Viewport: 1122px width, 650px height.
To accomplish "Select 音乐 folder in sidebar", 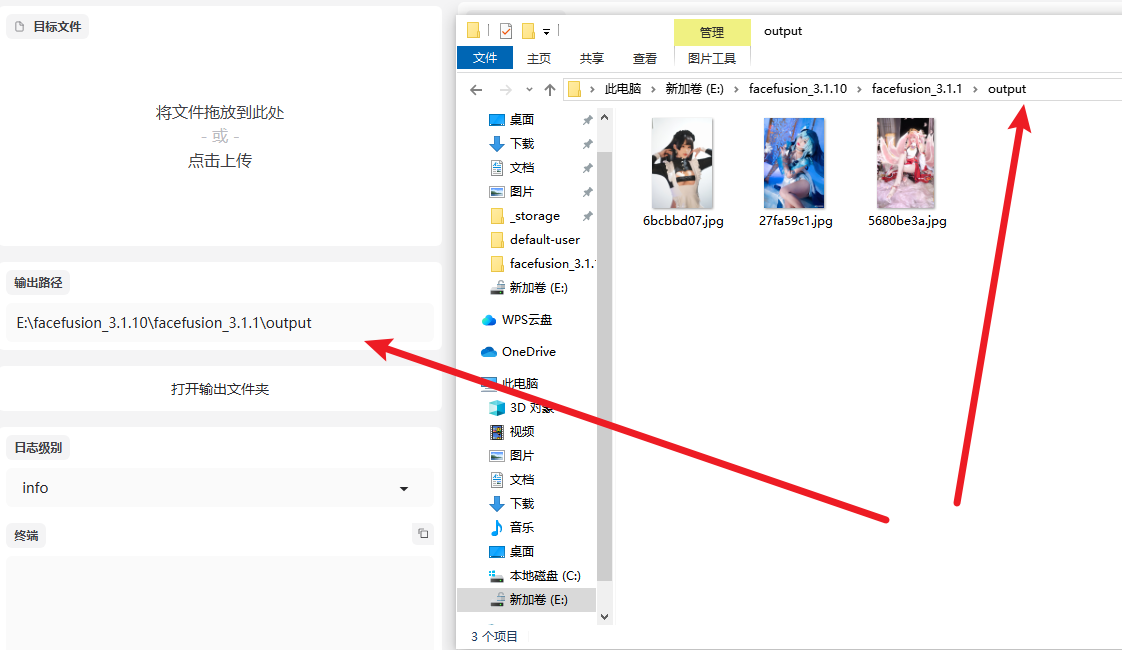I will pyautogui.click(x=521, y=528).
